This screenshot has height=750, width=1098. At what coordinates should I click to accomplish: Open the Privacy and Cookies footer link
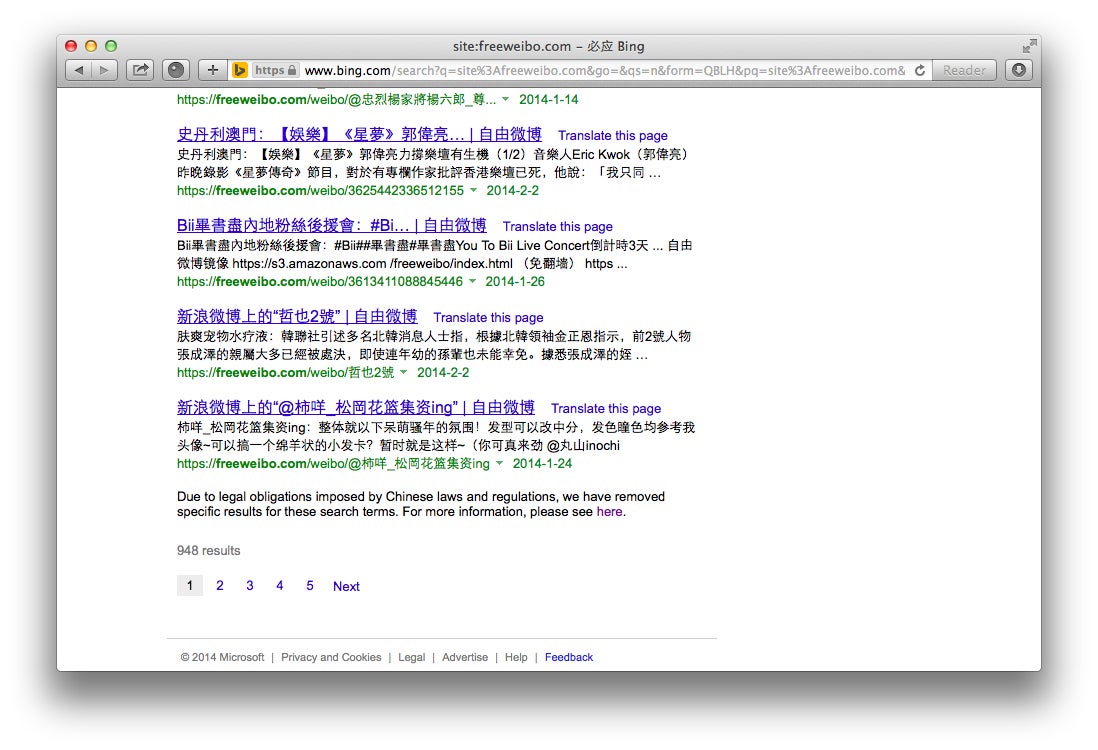click(x=331, y=658)
